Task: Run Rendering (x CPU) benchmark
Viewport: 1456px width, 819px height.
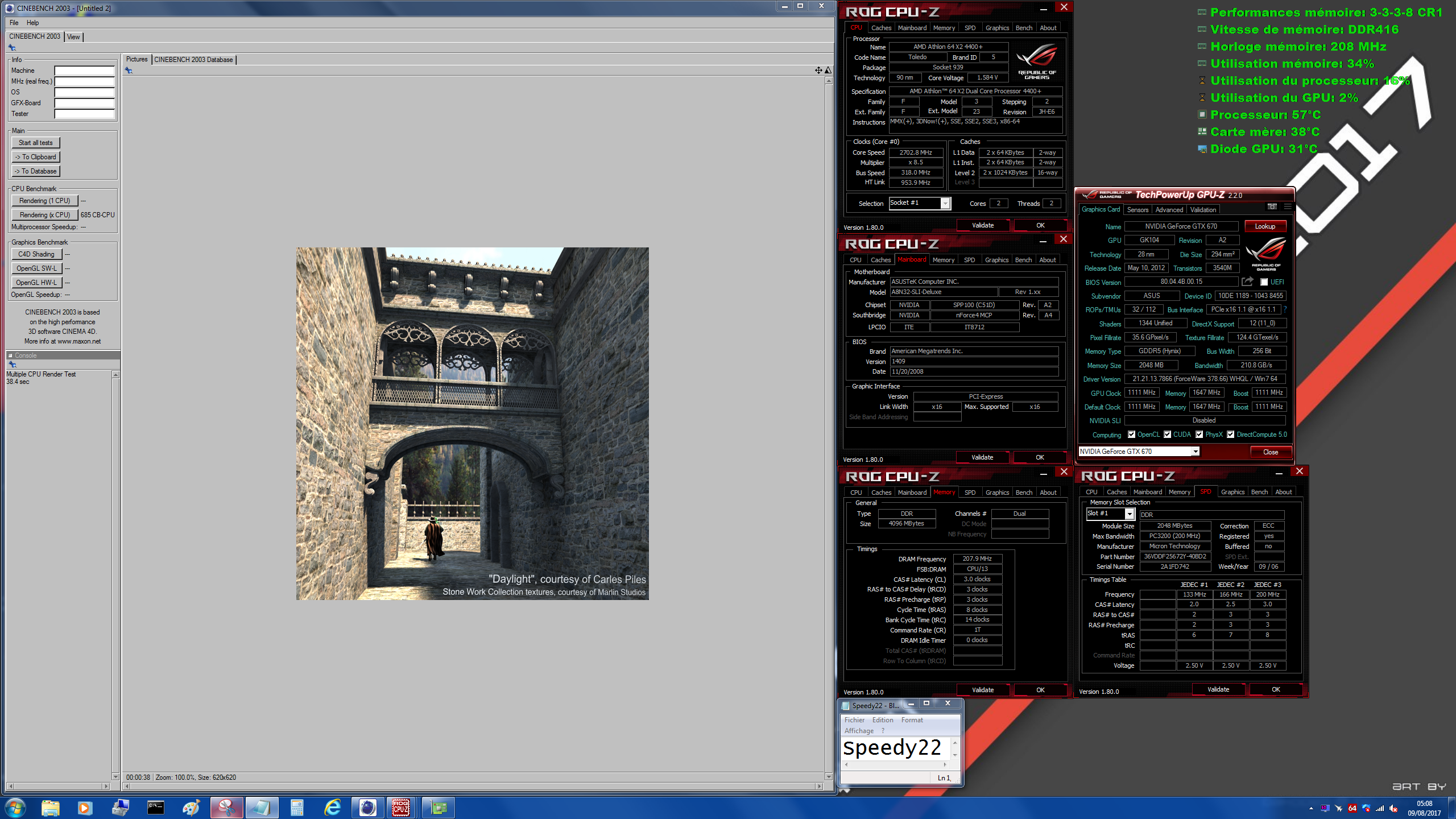Action: tap(44, 215)
